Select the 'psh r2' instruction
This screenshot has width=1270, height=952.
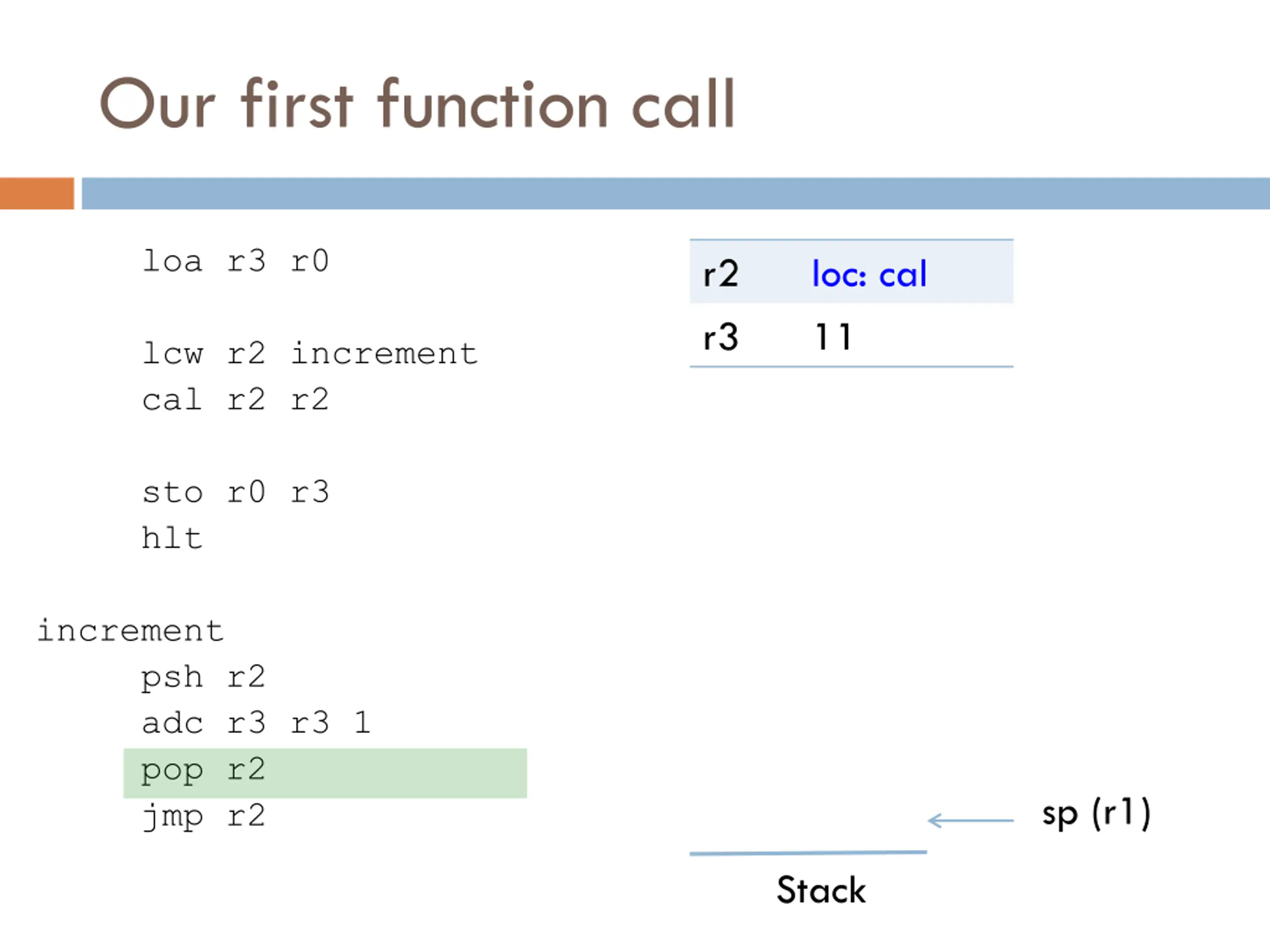pyautogui.click(x=203, y=677)
